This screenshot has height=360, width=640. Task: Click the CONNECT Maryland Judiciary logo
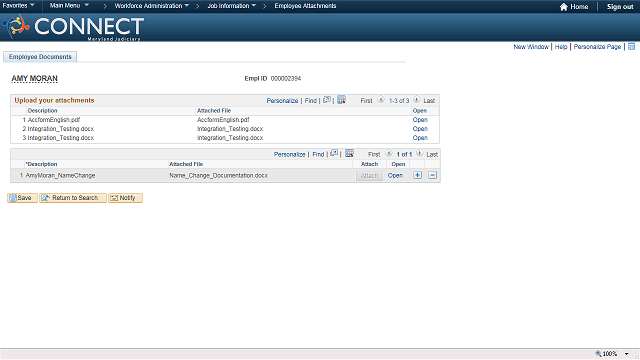pos(73,27)
